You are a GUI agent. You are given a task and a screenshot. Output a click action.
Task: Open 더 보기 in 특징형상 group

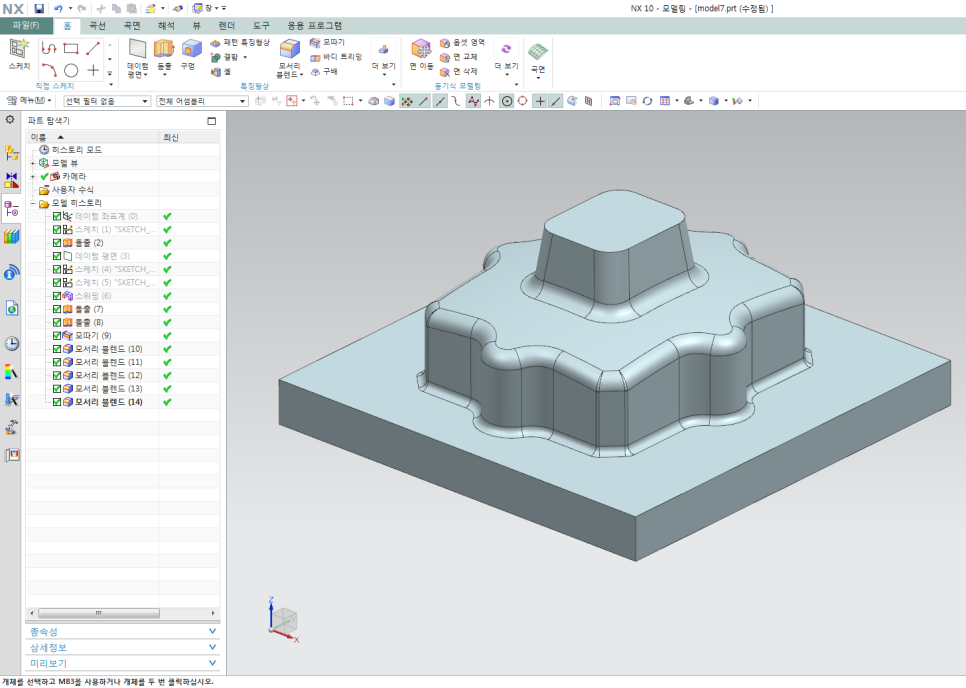(x=383, y=59)
